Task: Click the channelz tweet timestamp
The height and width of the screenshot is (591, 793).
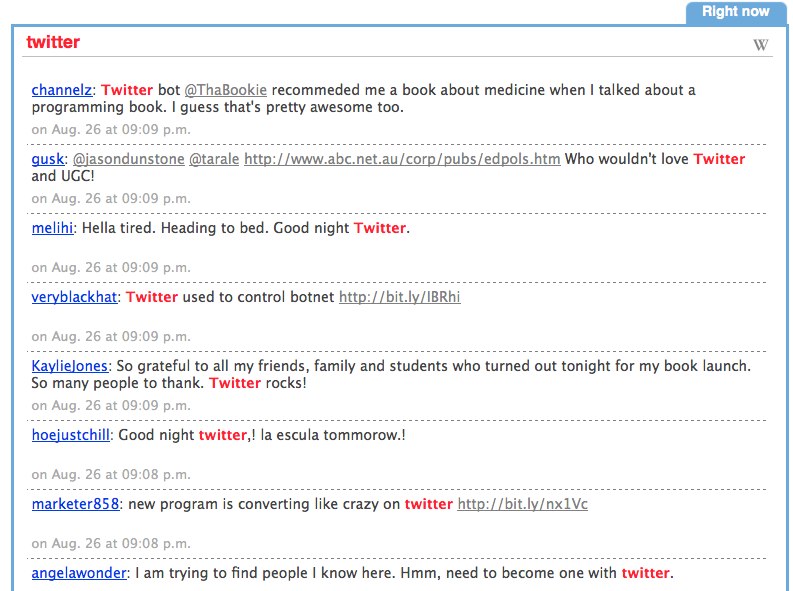Action: point(111,130)
